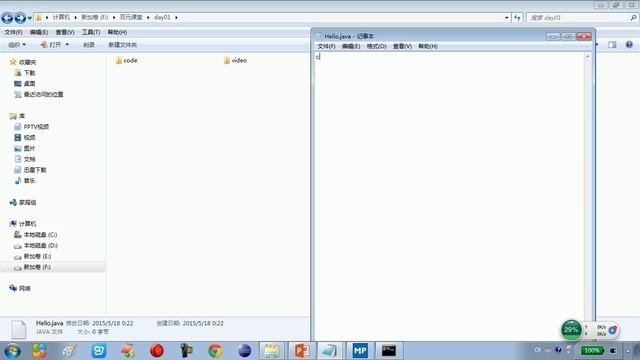Screen dimensions: 640x360
Task: Select 新加卷 (F:) in navigation pane
Action: tap(37, 267)
